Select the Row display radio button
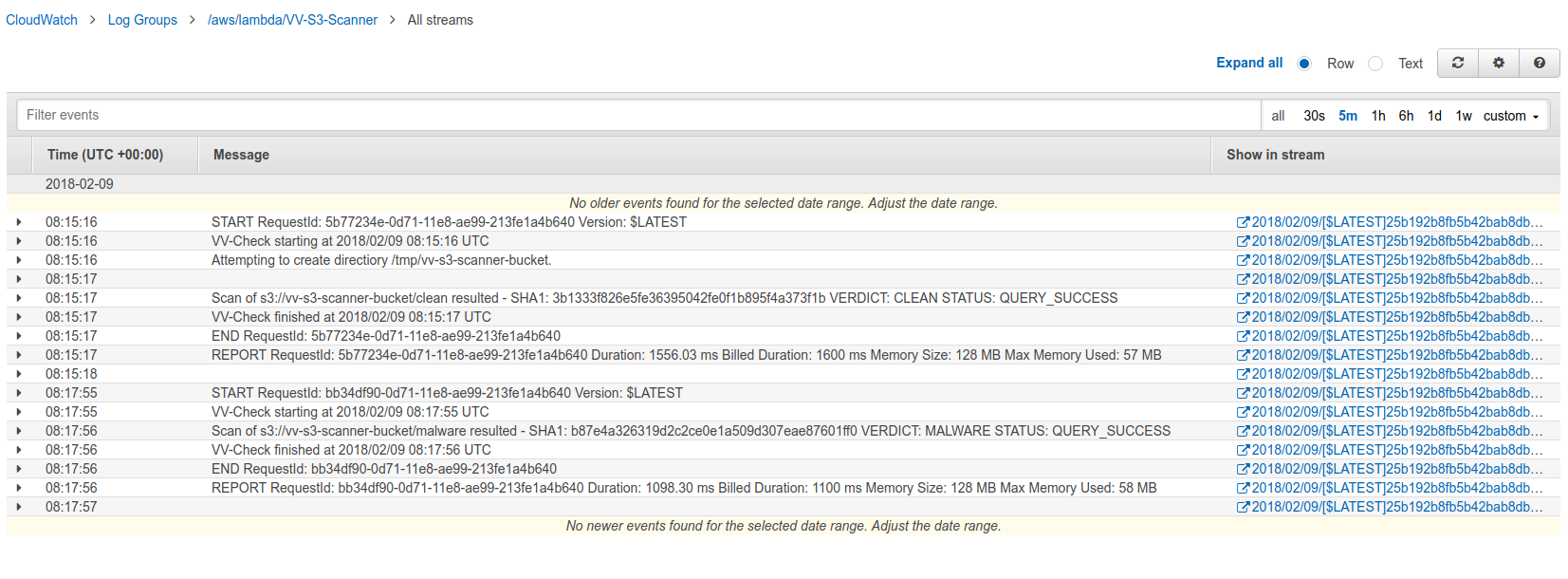The height and width of the screenshot is (579, 1568). [1304, 64]
